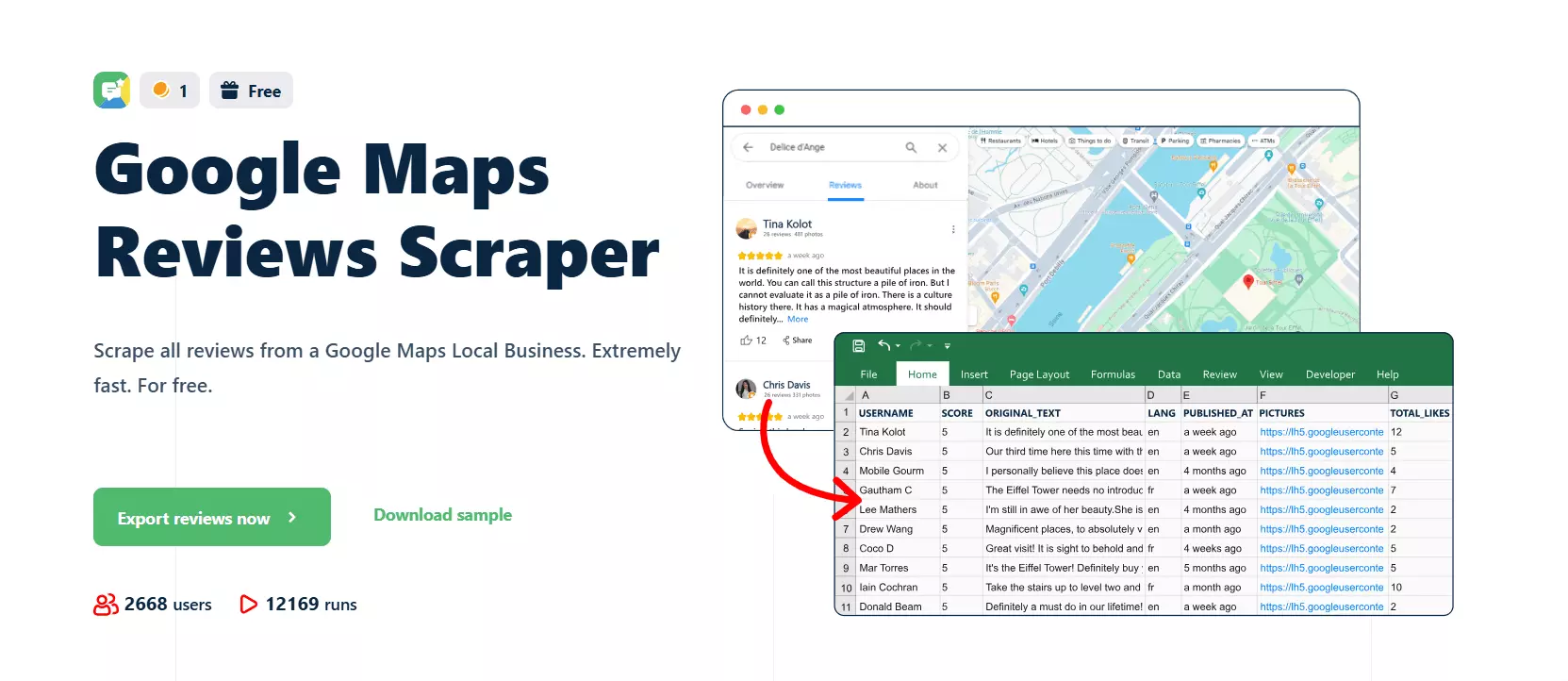Open the File menu in Excel
The width and height of the screenshot is (1568, 681).
pos(868,374)
